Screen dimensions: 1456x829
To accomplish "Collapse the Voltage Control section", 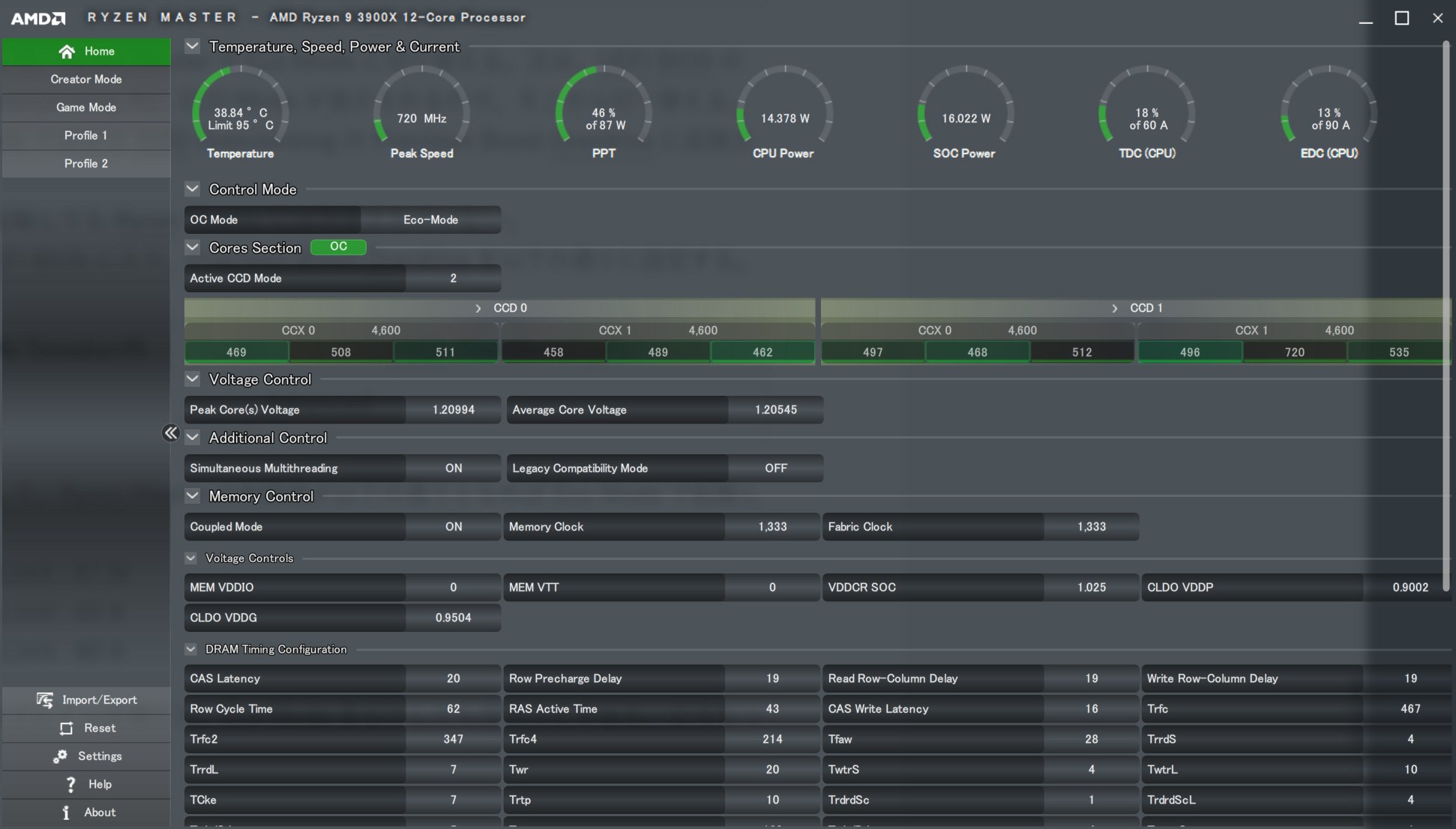I will pyautogui.click(x=193, y=379).
